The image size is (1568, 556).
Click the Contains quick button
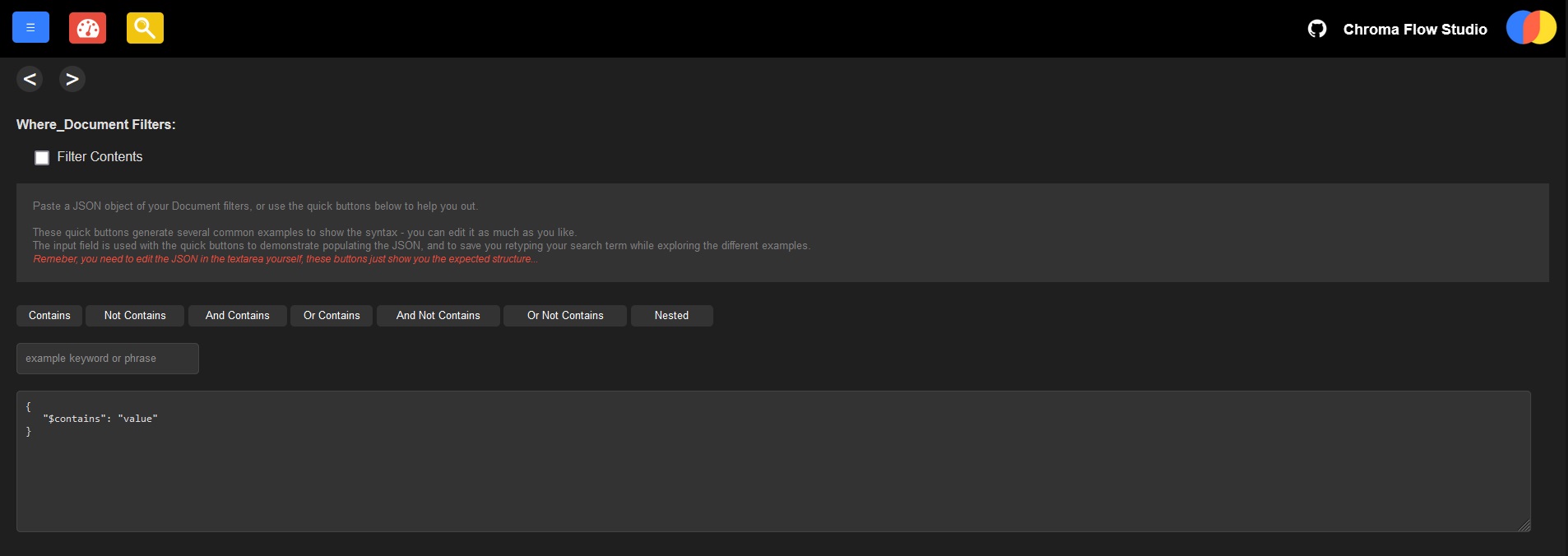49,316
